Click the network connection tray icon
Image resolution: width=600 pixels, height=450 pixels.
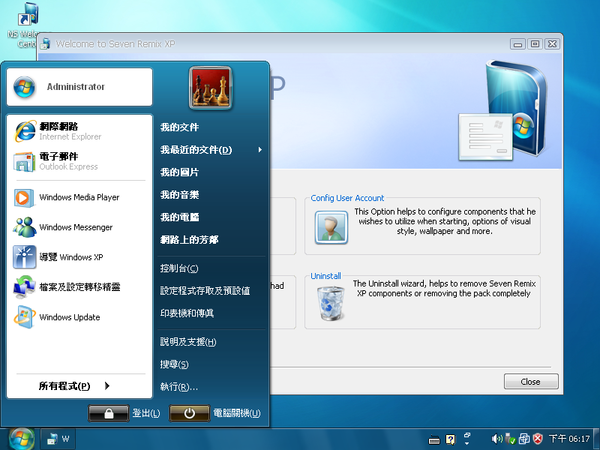pos(524,439)
